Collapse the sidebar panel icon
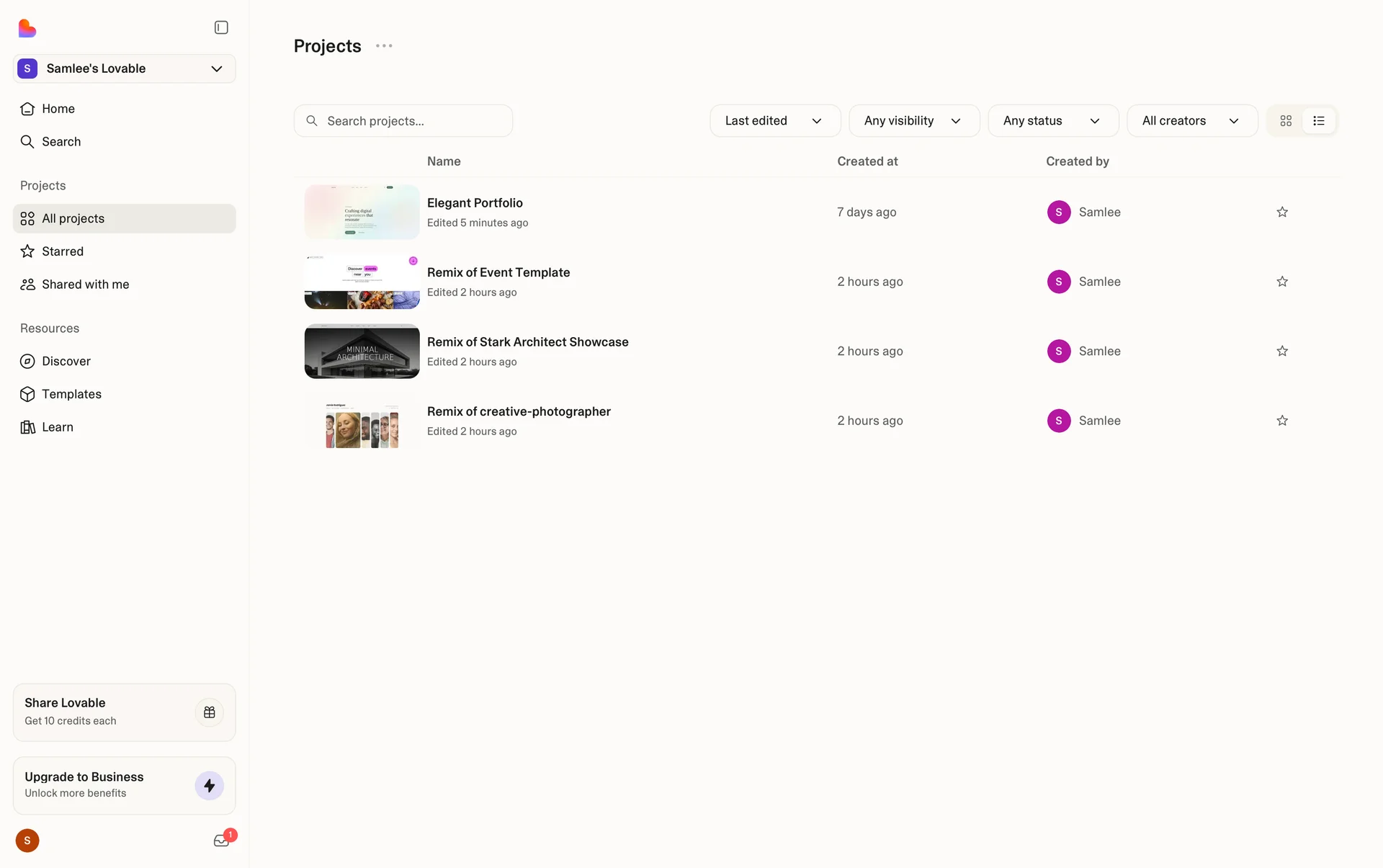1383x868 pixels. 221,27
